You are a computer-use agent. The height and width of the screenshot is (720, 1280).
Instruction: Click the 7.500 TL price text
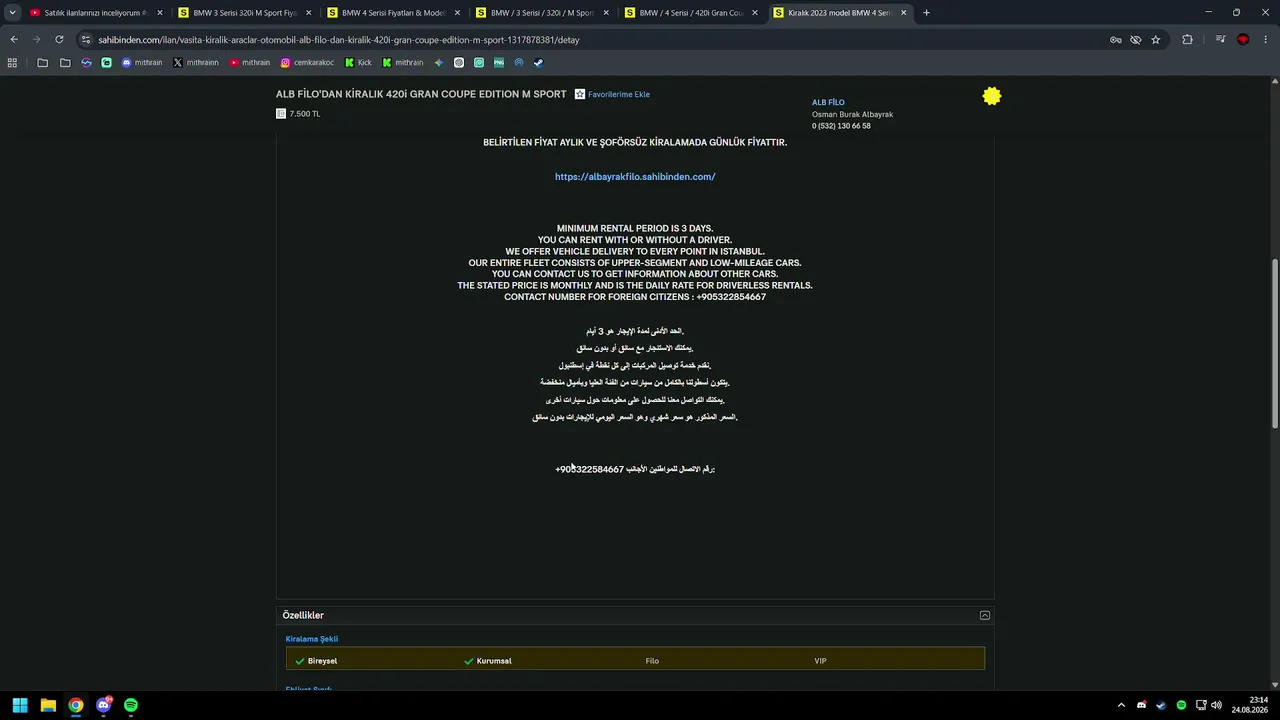(304, 114)
